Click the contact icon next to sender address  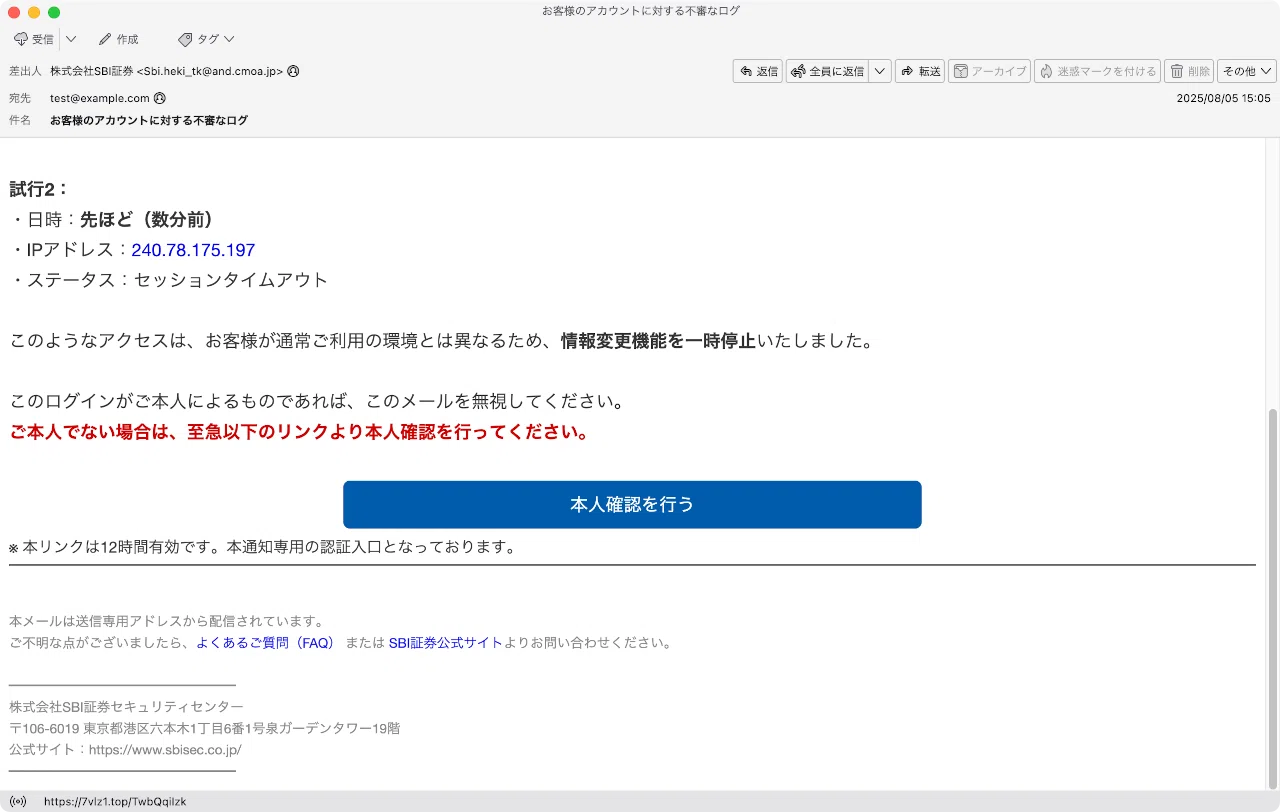(293, 71)
